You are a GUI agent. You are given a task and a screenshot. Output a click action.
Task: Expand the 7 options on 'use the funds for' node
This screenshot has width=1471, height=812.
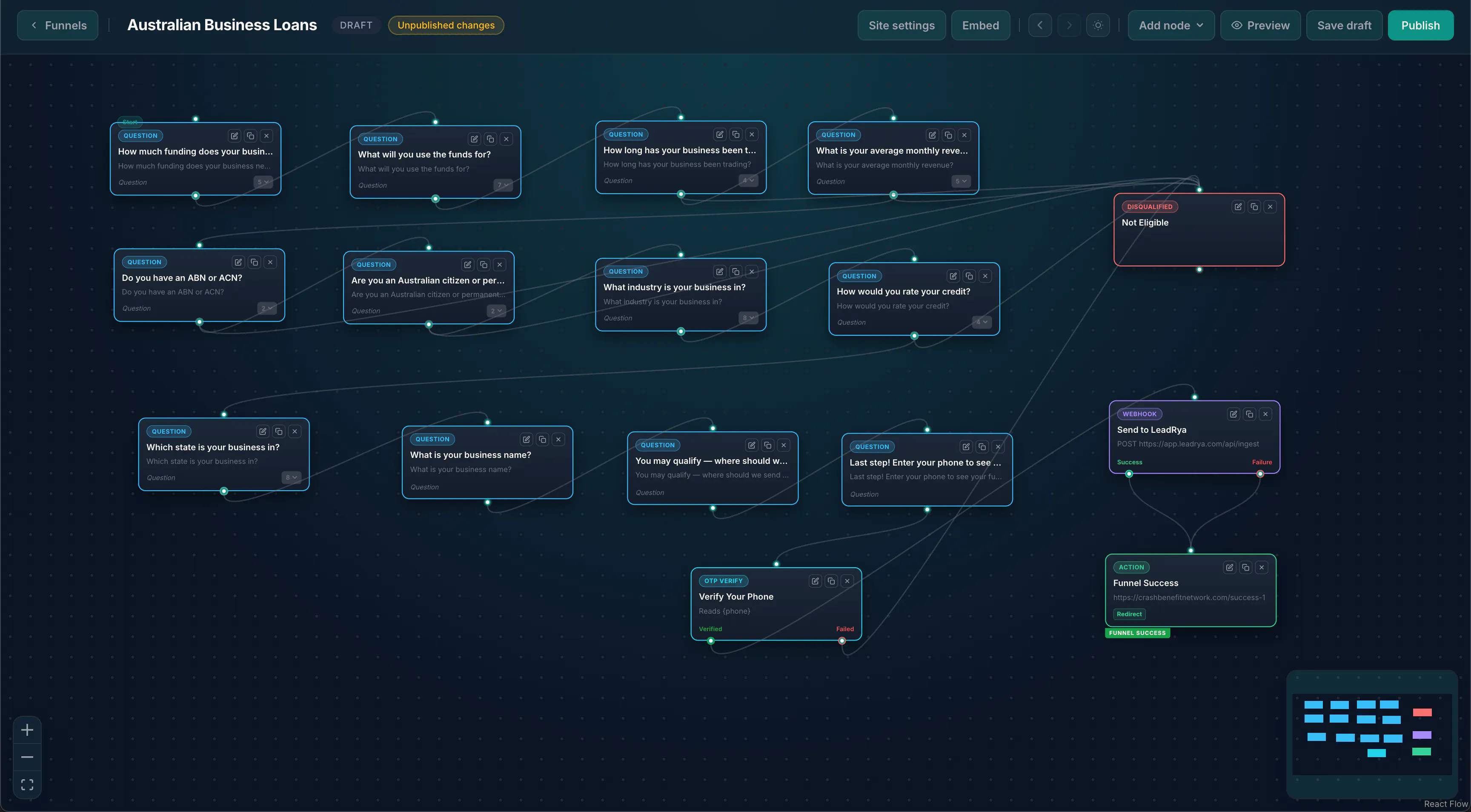pos(503,185)
